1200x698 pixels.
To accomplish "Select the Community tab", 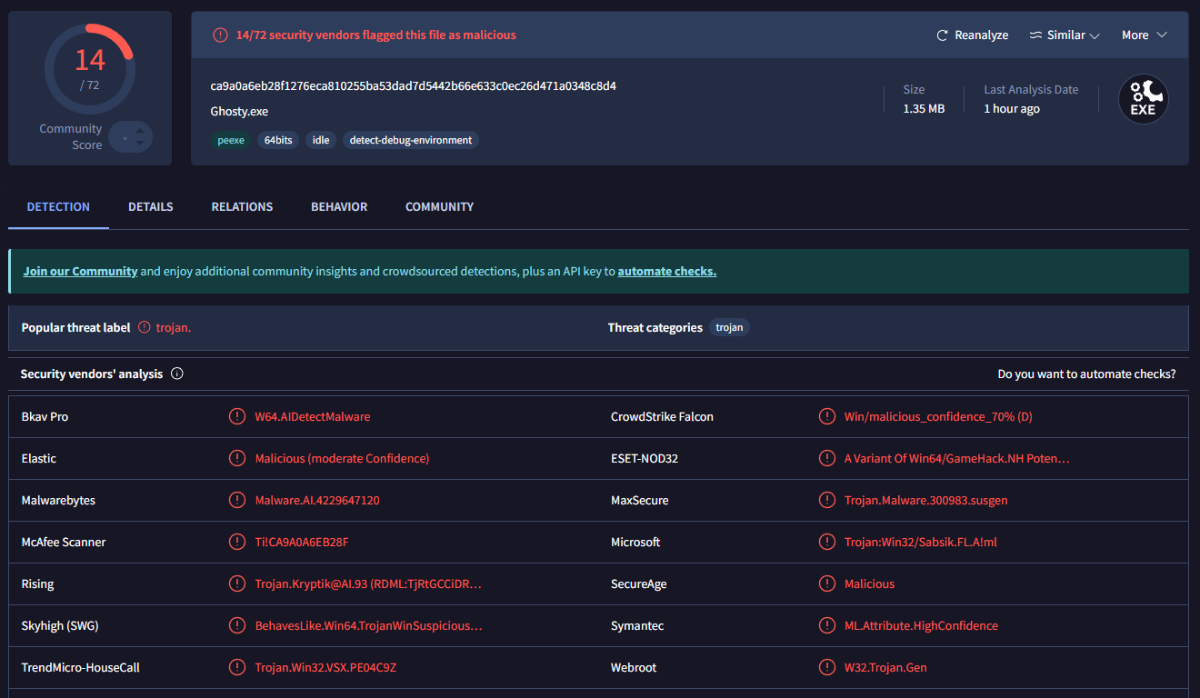I will pos(439,207).
